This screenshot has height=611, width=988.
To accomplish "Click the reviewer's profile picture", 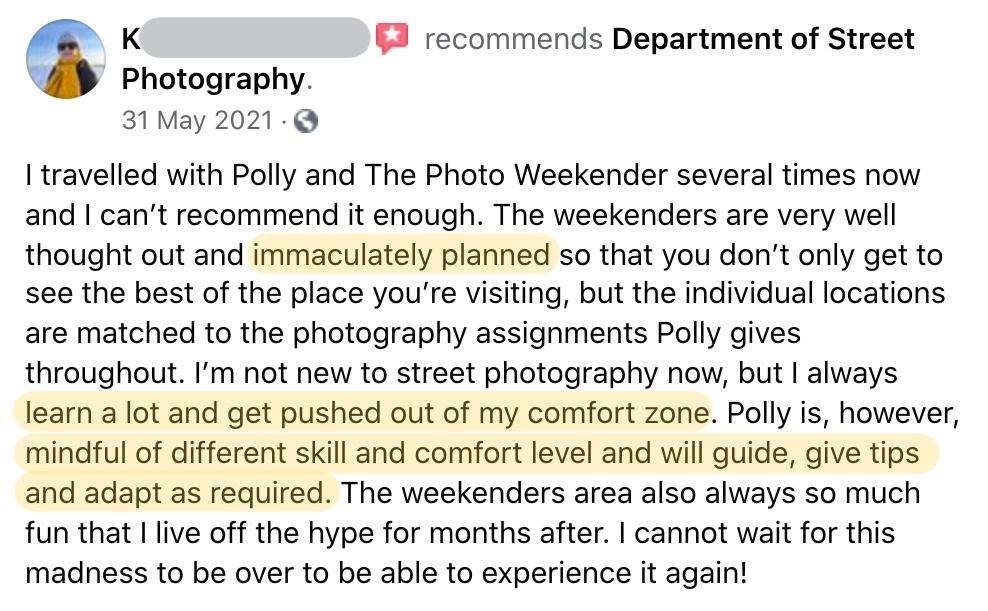I will (65, 58).
